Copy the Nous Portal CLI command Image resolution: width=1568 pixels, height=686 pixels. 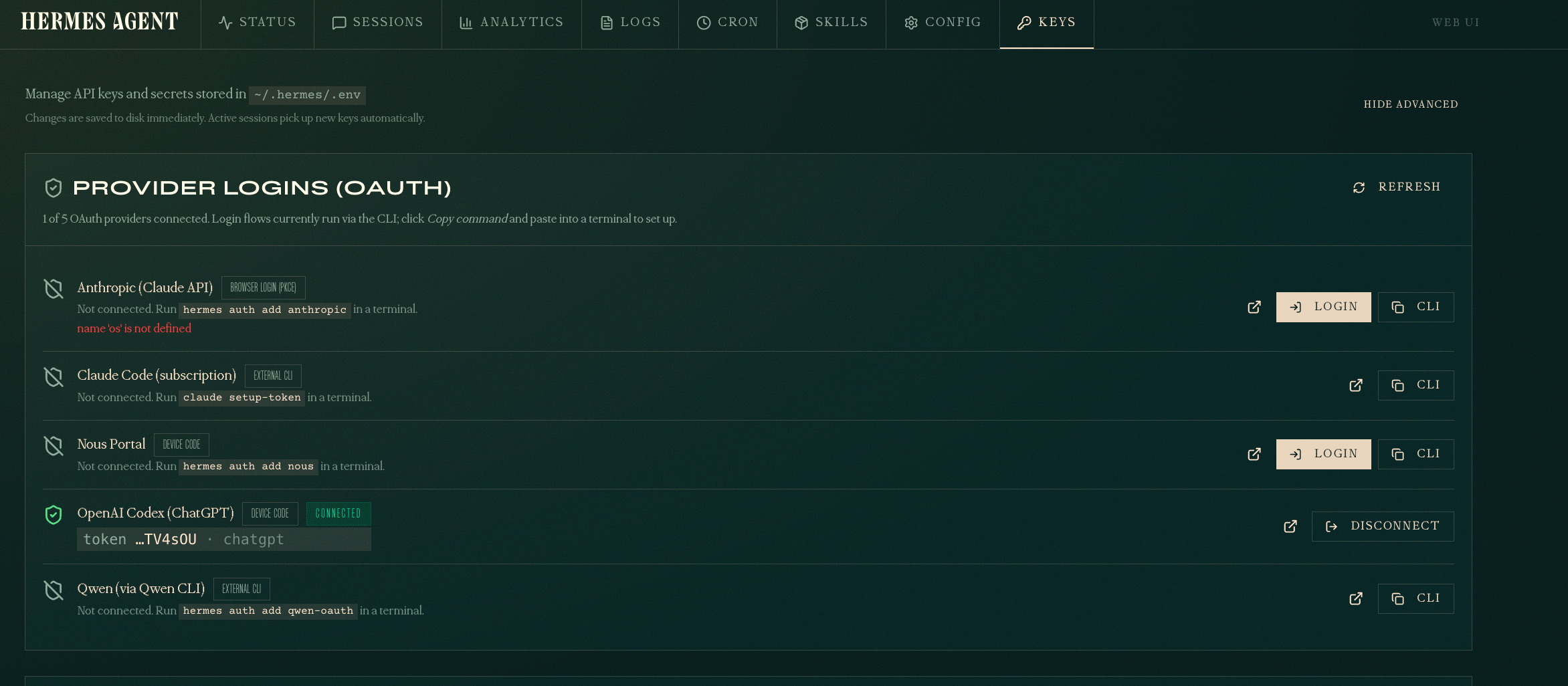point(1415,454)
